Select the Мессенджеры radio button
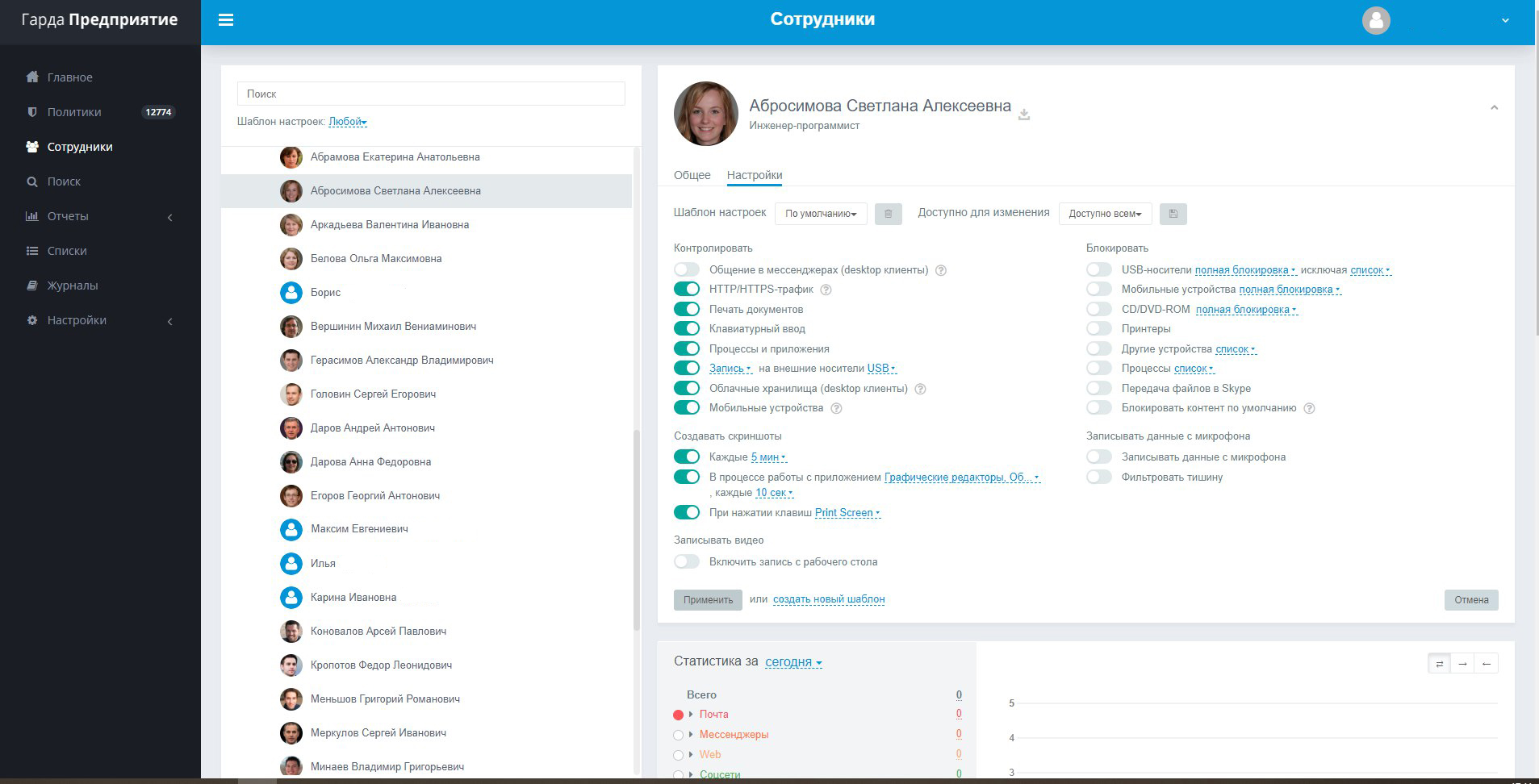This screenshot has height=784, width=1539. click(678, 735)
